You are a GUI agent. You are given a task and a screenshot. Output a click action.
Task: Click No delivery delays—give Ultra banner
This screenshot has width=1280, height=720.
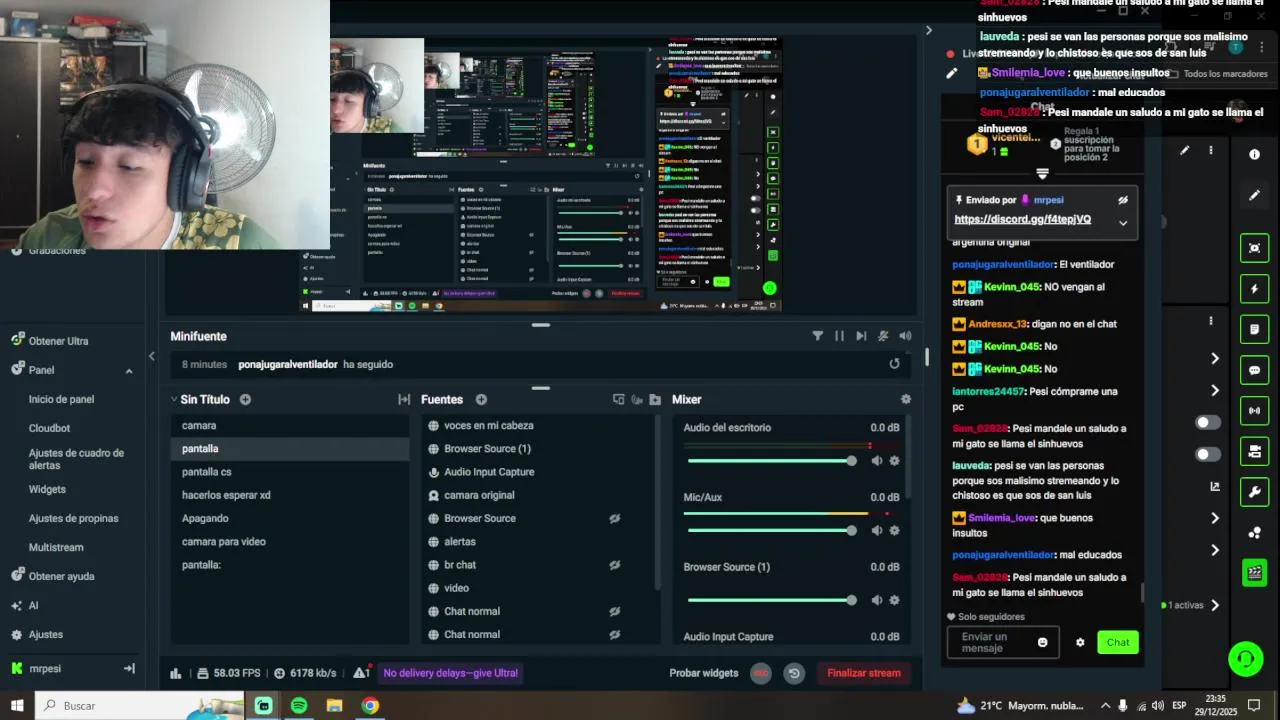451,673
